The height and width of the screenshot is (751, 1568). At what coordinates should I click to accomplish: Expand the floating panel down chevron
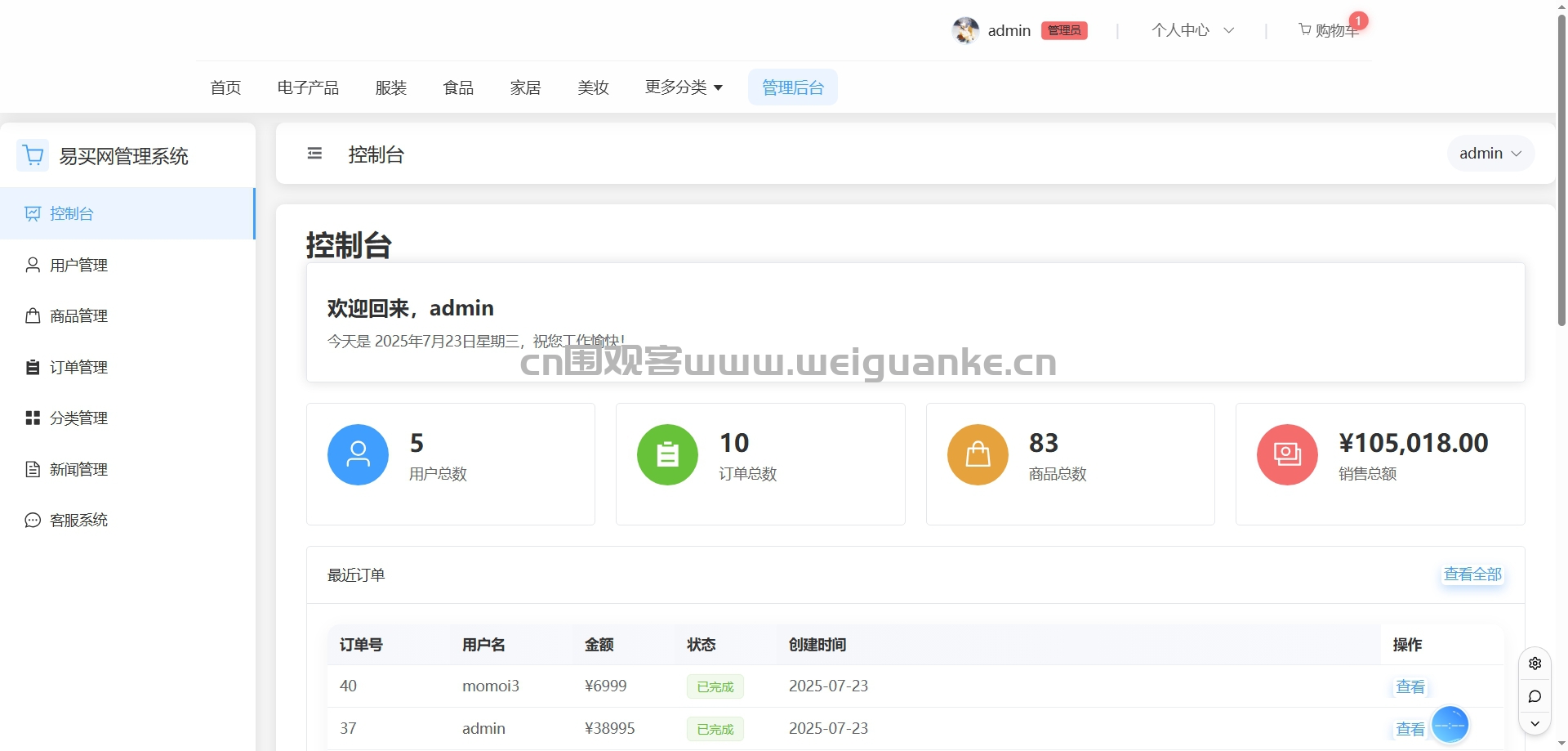tap(1535, 724)
